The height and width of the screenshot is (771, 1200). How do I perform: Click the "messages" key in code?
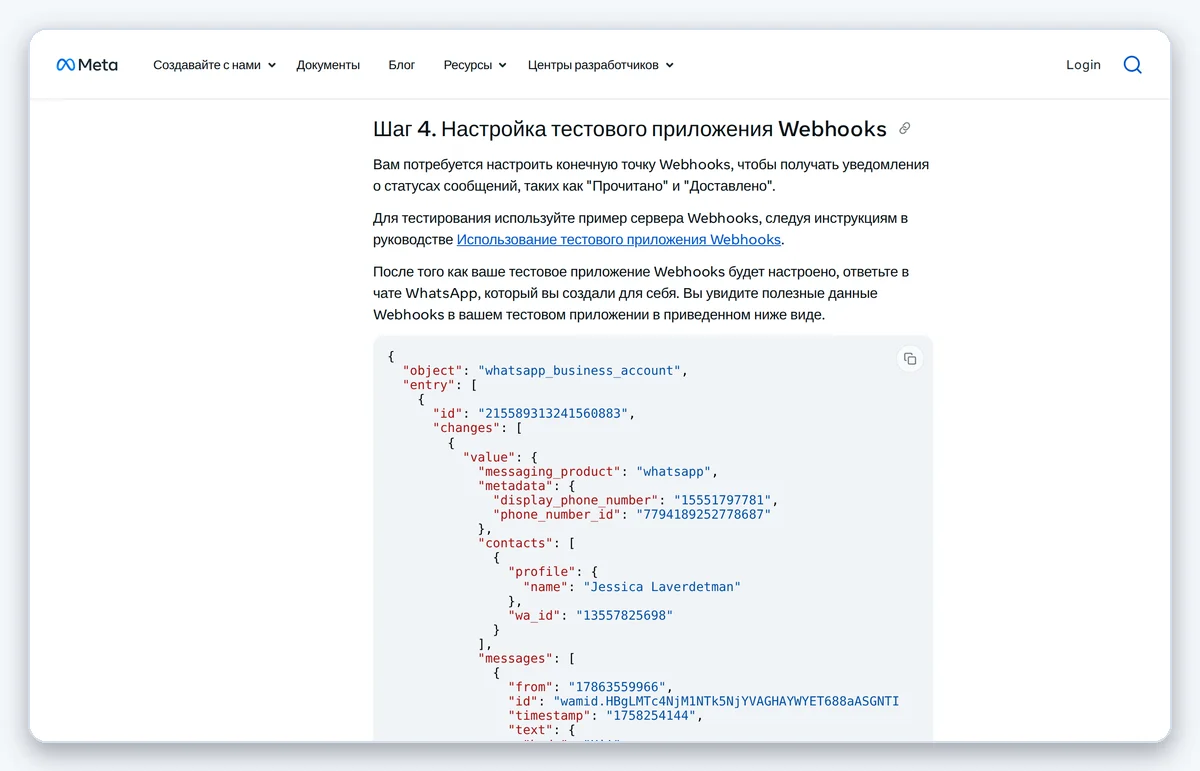(514, 659)
